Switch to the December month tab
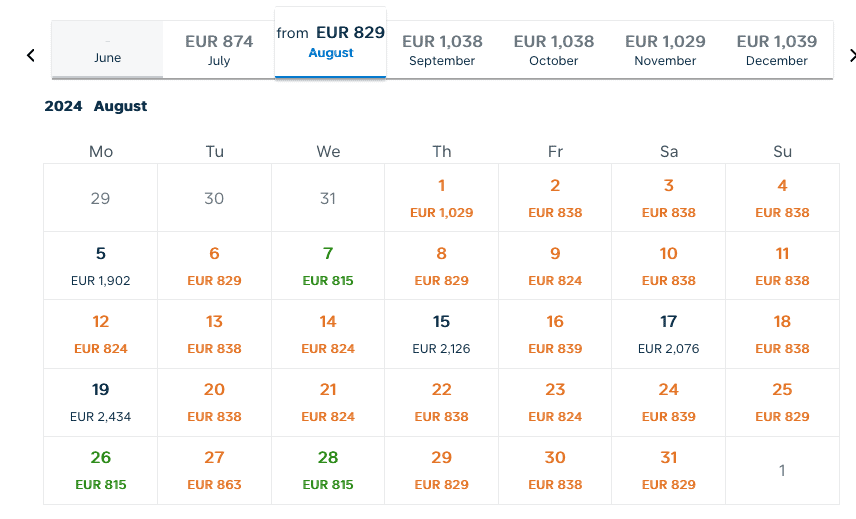The height and width of the screenshot is (519, 856). tap(777, 50)
